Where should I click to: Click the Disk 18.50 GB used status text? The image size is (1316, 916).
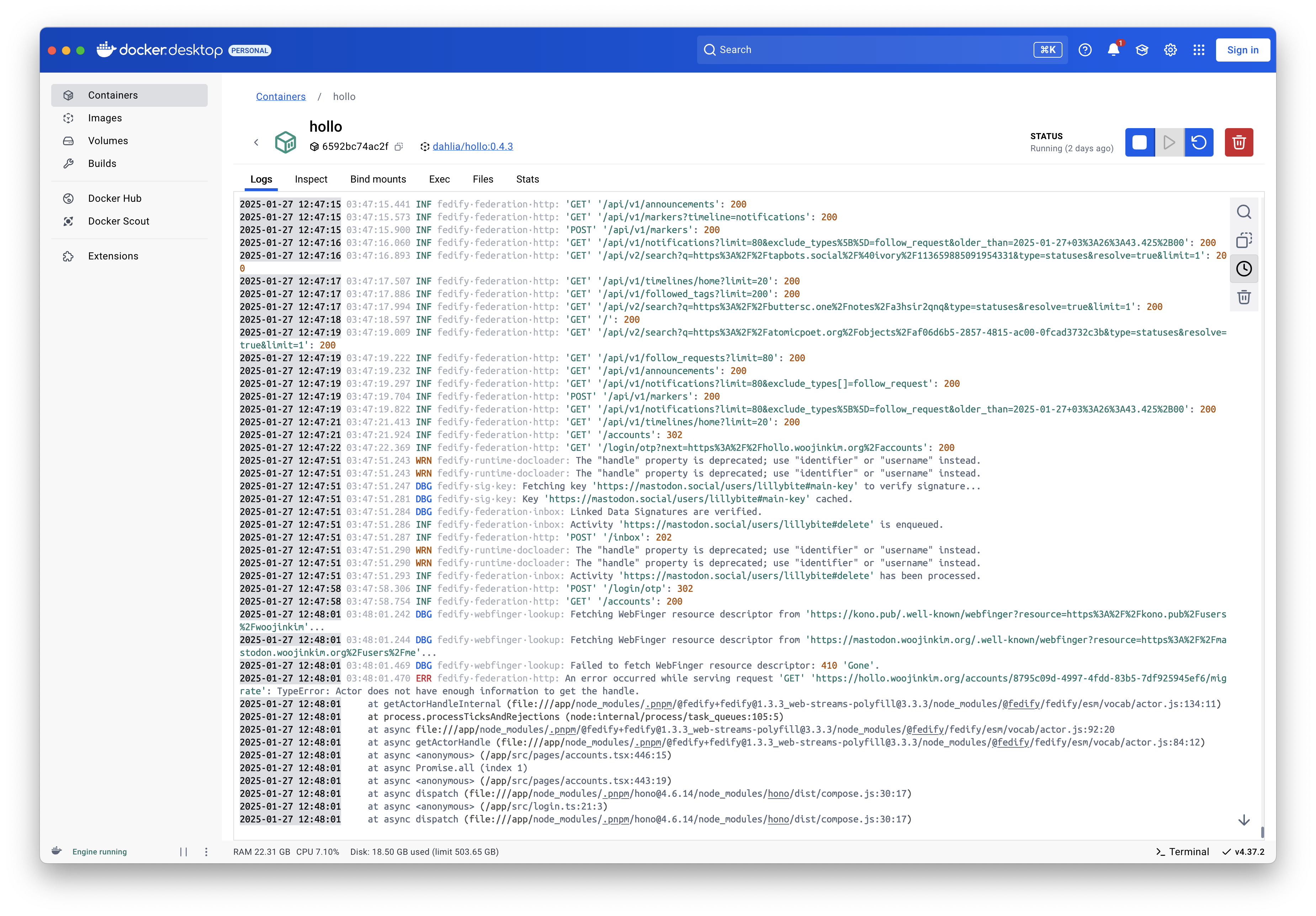click(x=424, y=852)
